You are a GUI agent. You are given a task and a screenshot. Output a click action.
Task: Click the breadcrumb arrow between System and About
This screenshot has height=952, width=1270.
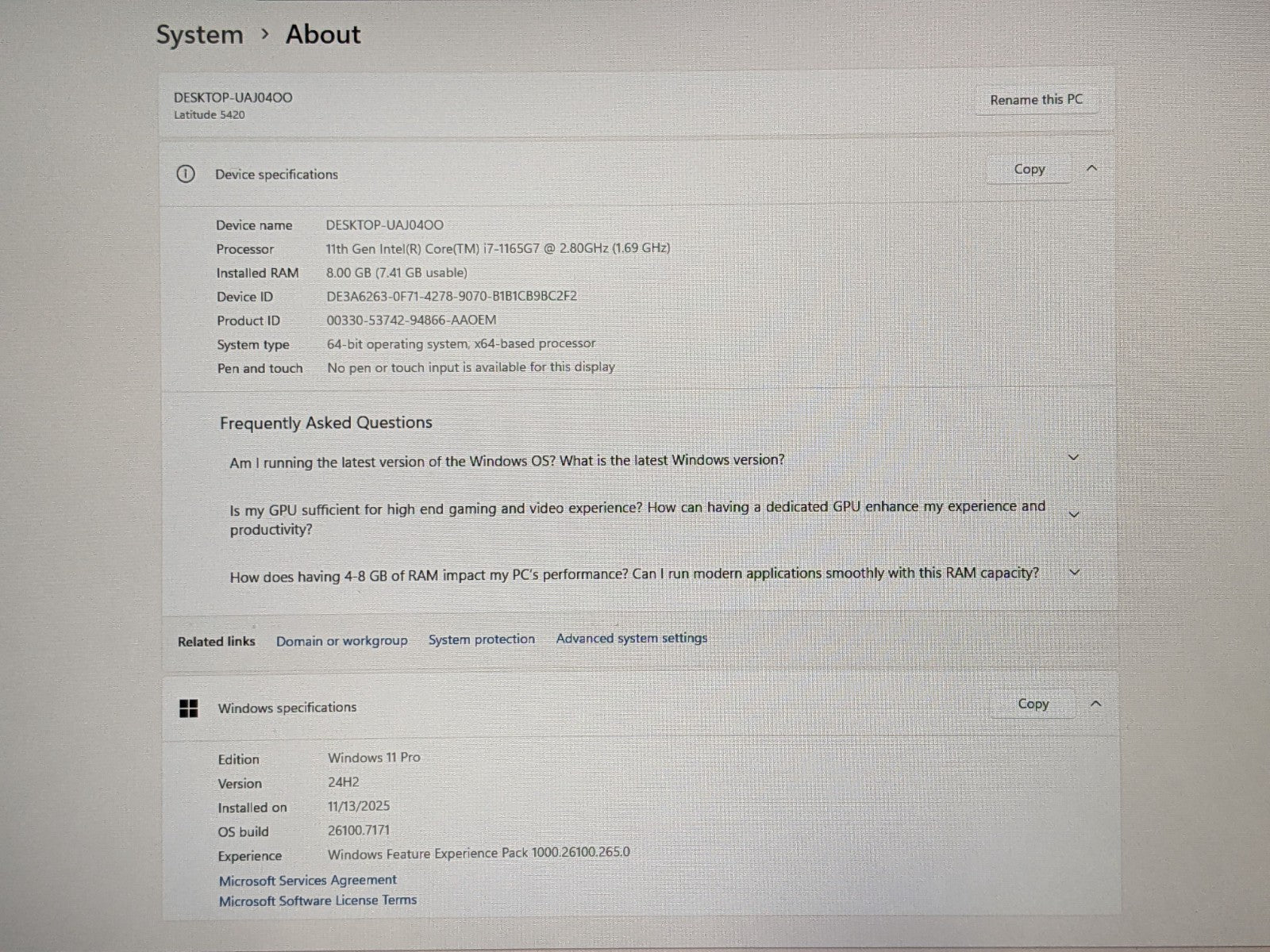coord(265,34)
